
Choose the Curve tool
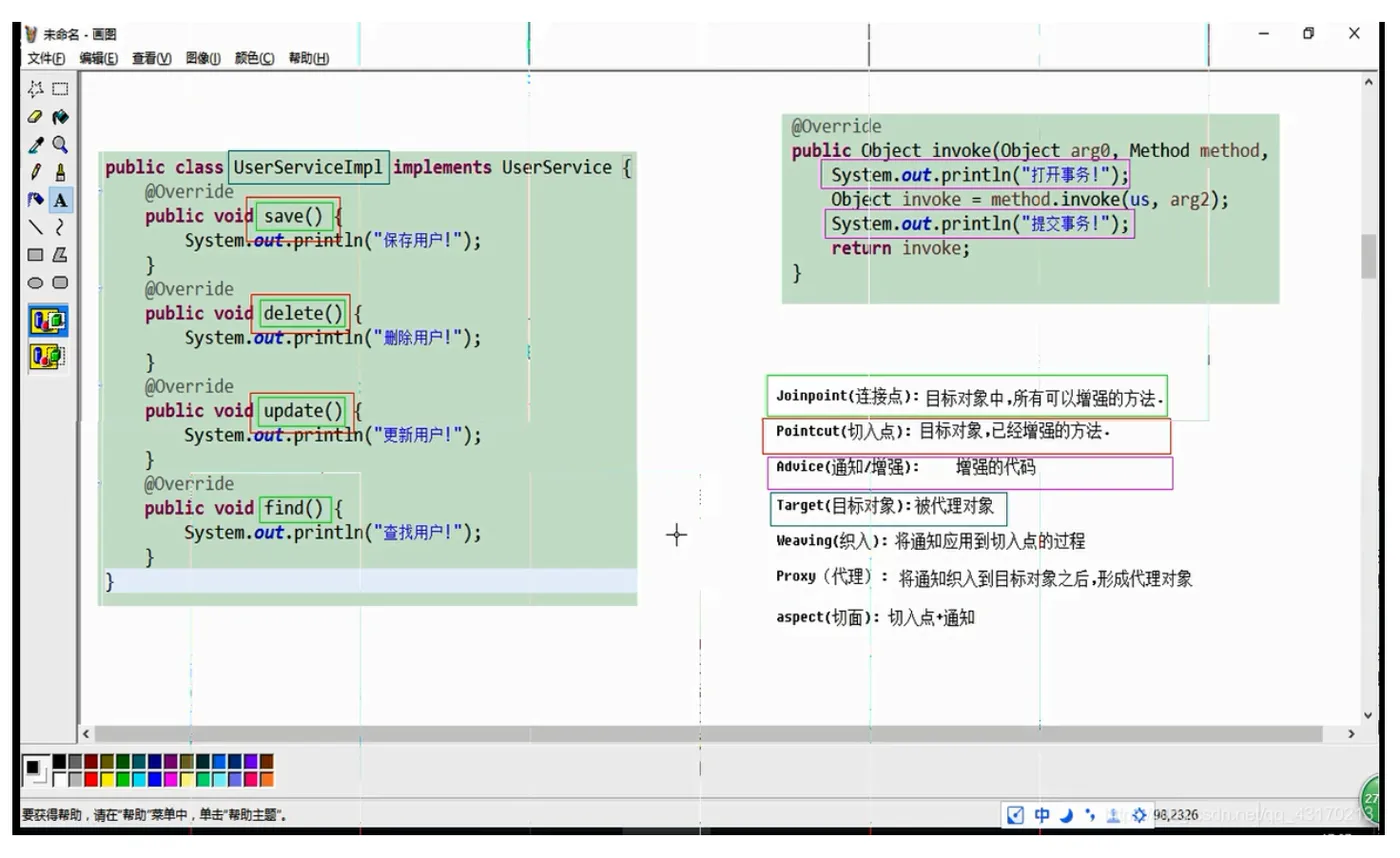tap(60, 227)
